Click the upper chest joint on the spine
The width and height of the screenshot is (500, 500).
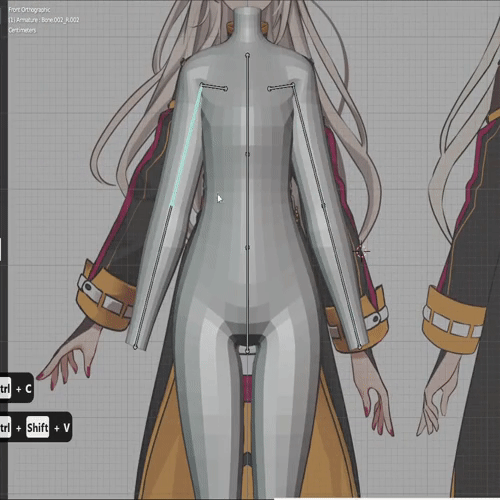(x=247, y=154)
